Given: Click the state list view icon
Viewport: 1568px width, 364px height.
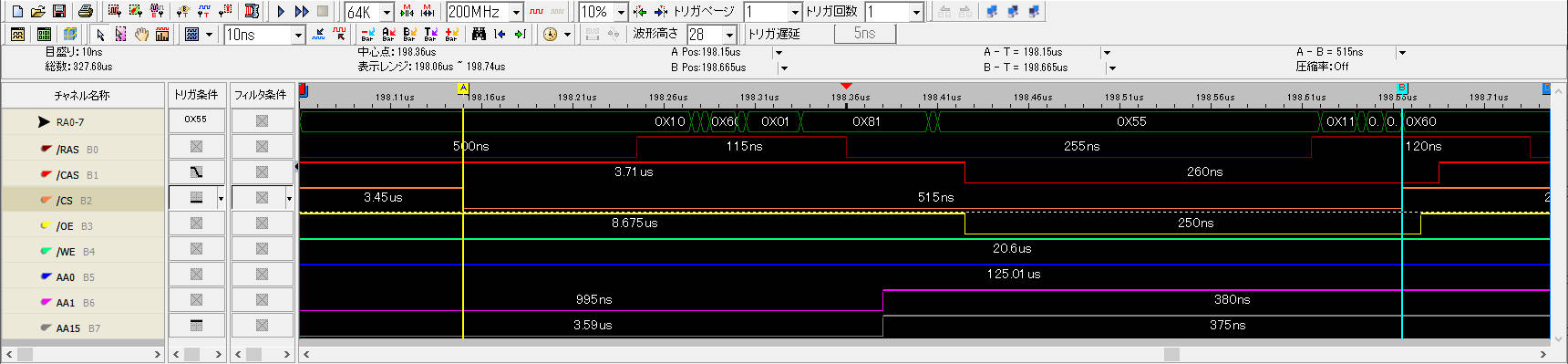Looking at the screenshot, I should tap(44, 34).
